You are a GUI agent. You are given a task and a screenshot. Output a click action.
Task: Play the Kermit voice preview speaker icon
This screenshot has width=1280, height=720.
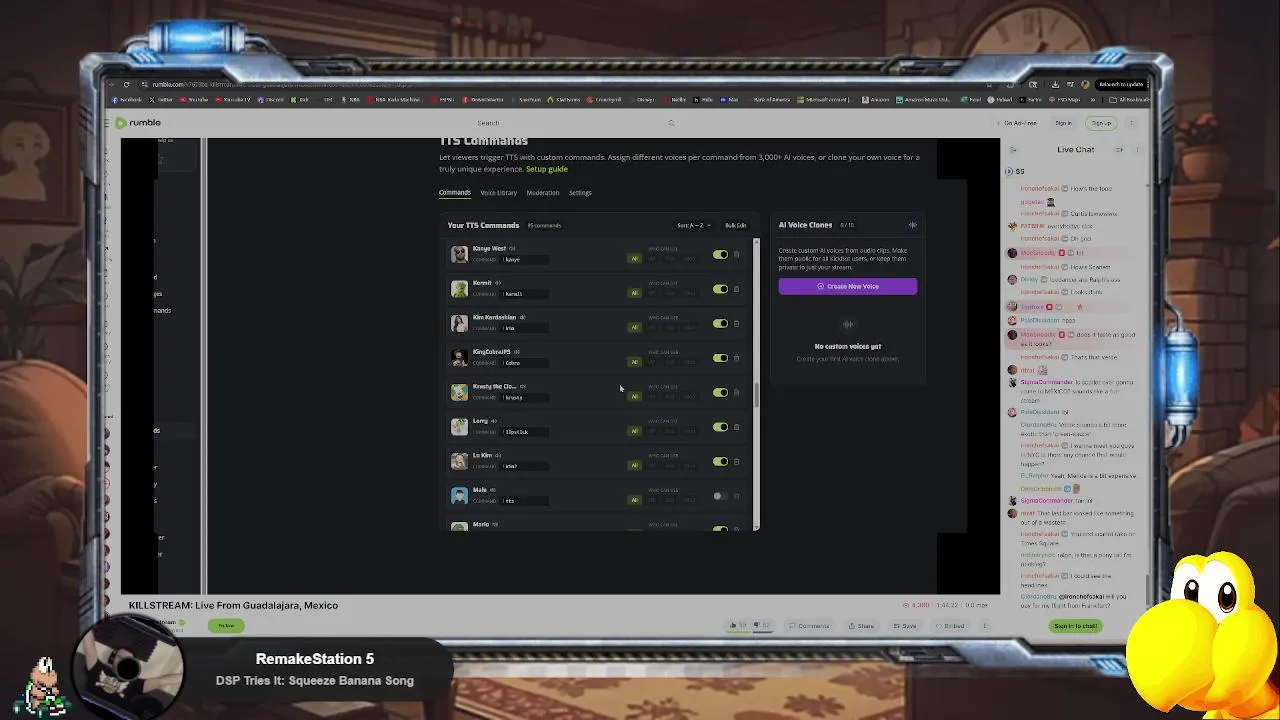pyautogui.click(x=498, y=283)
